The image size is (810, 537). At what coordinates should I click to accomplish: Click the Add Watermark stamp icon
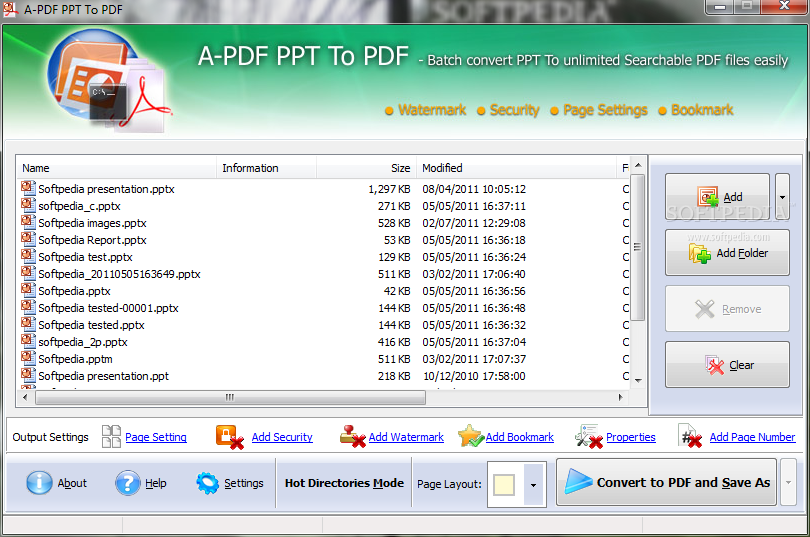click(353, 436)
